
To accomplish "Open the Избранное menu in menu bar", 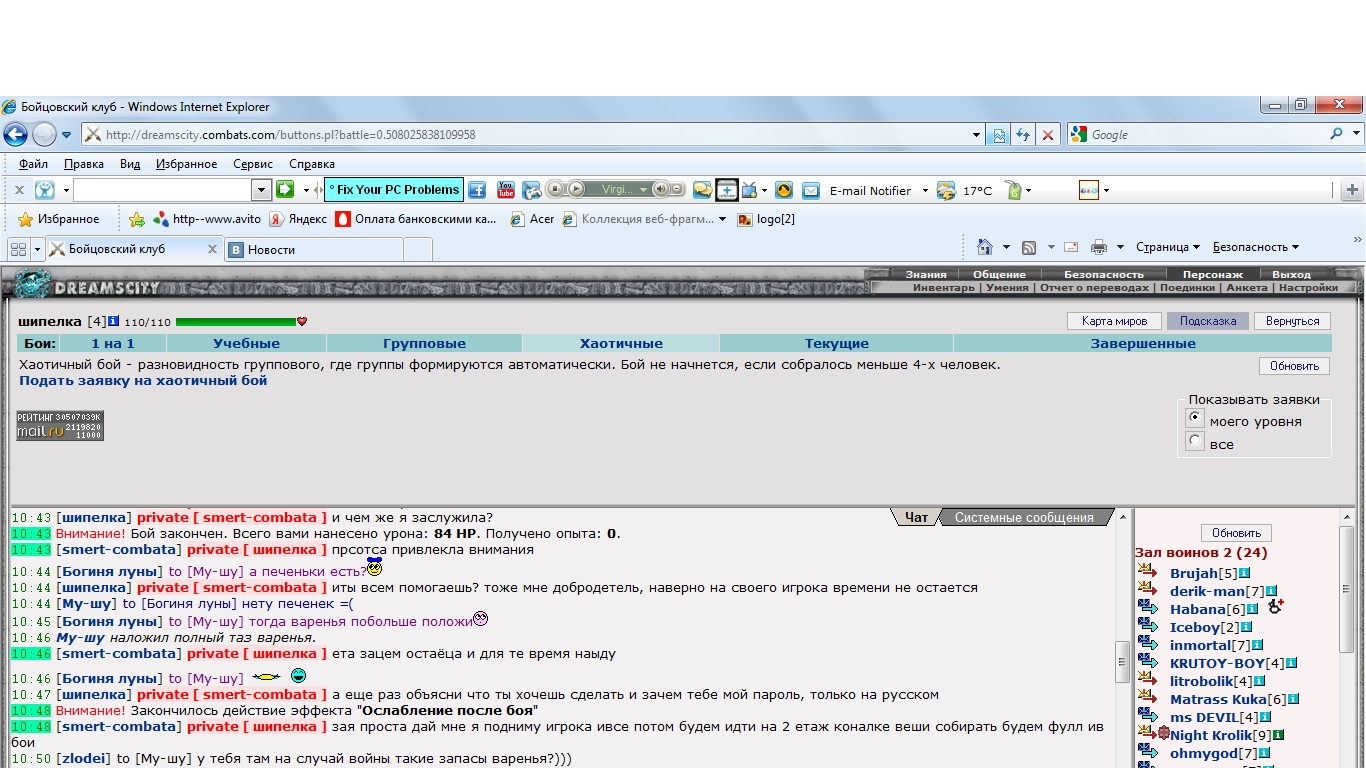I will pos(186,164).
